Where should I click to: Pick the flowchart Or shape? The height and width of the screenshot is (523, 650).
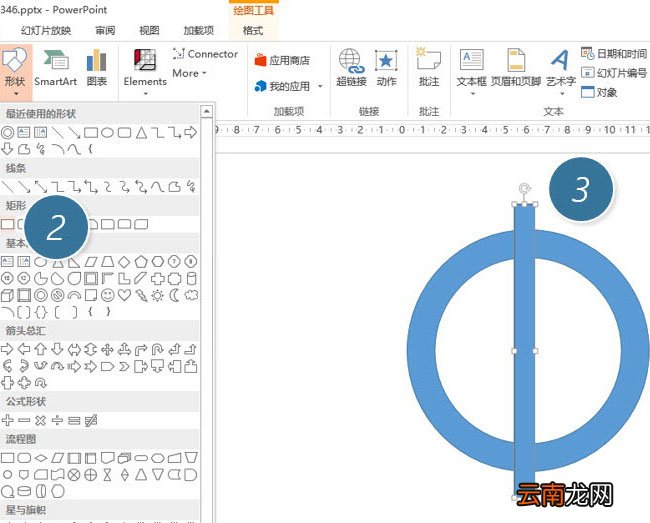[91, 475]
